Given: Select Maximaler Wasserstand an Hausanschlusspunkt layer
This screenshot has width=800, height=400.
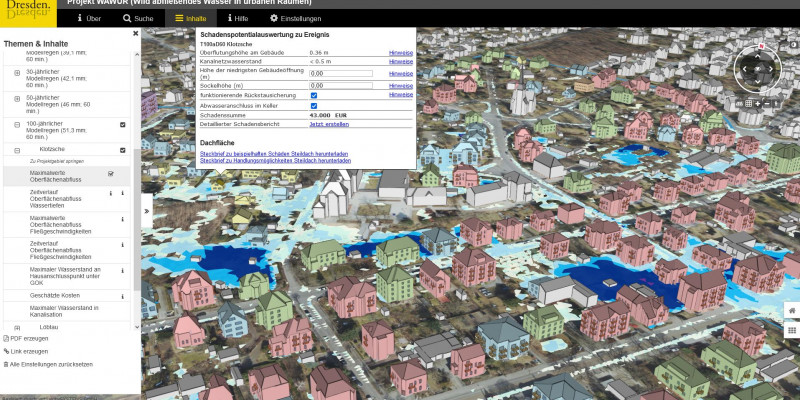Looking at the screenshot, I should point(65,276).
